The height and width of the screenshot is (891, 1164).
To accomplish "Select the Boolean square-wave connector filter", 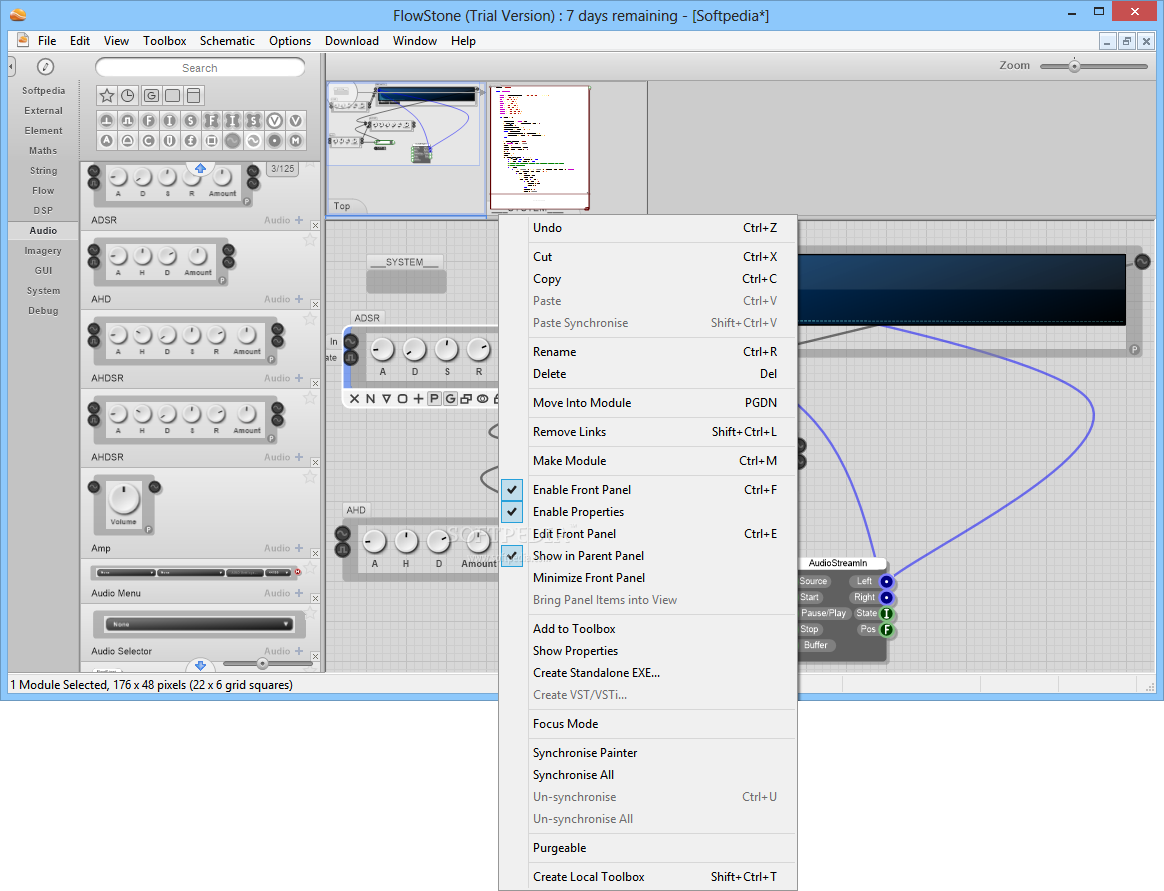I will click(128, 120).
